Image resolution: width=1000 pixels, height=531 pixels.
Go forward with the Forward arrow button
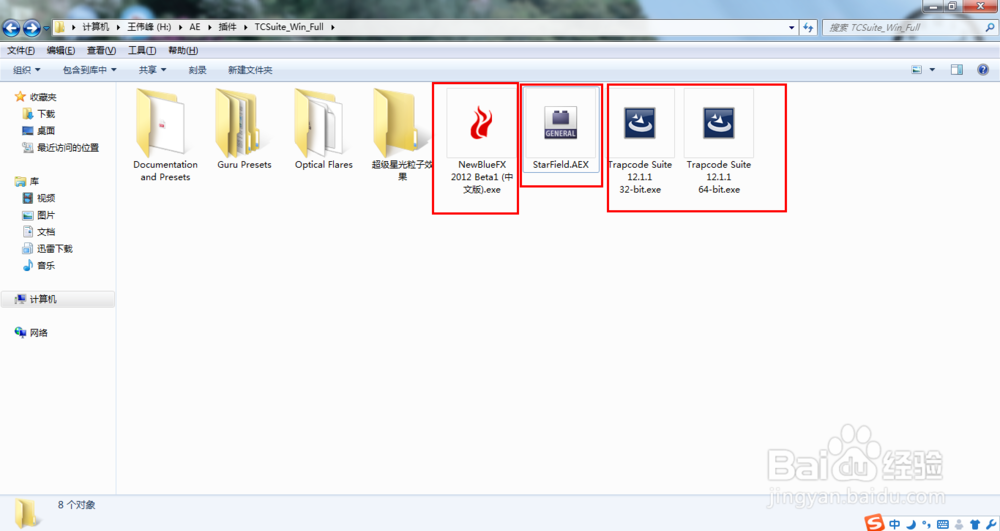31,27
